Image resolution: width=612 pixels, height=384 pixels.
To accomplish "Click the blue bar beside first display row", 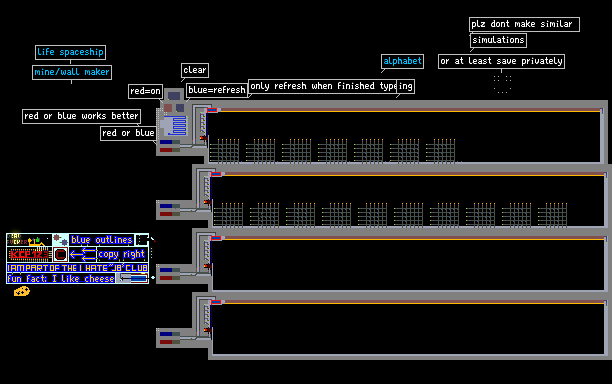I will click(166, 142).
